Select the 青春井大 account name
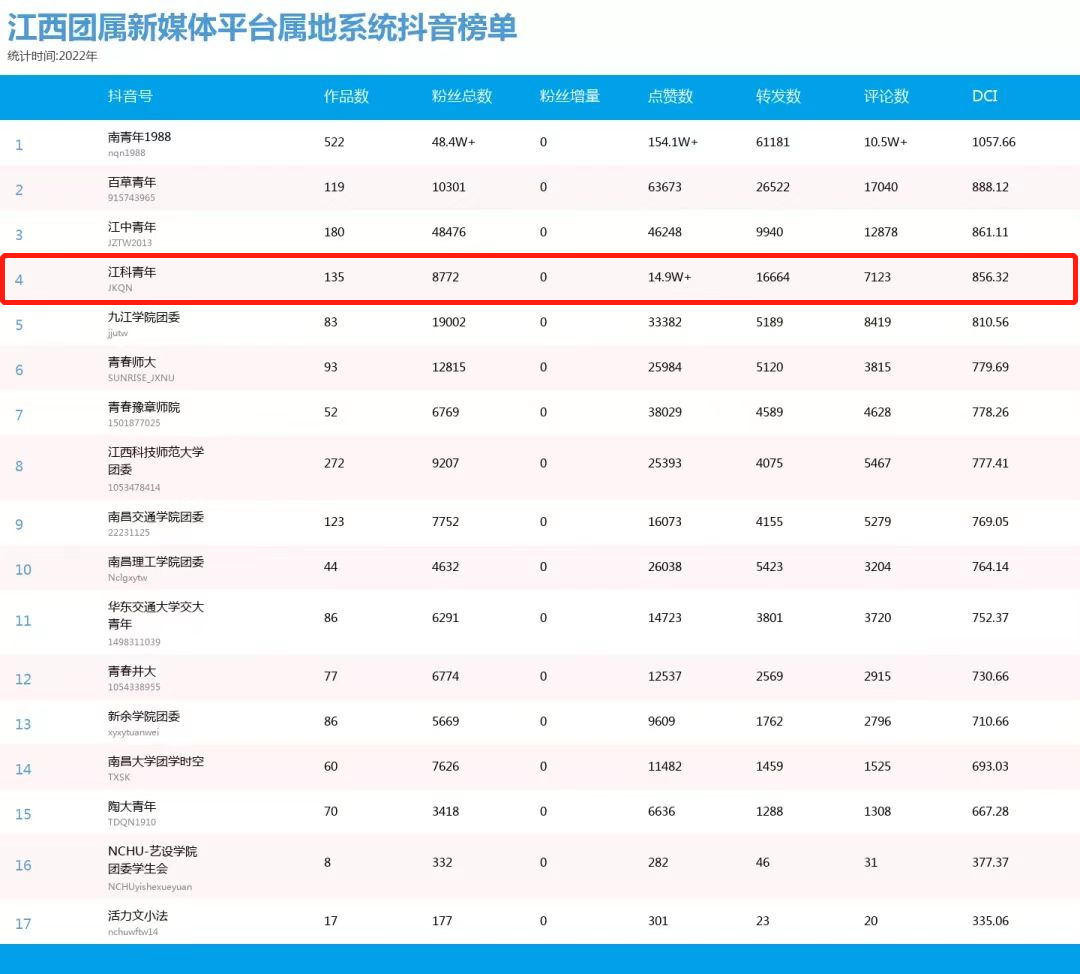The image size is (1080, 974). [x=132, y=671]
